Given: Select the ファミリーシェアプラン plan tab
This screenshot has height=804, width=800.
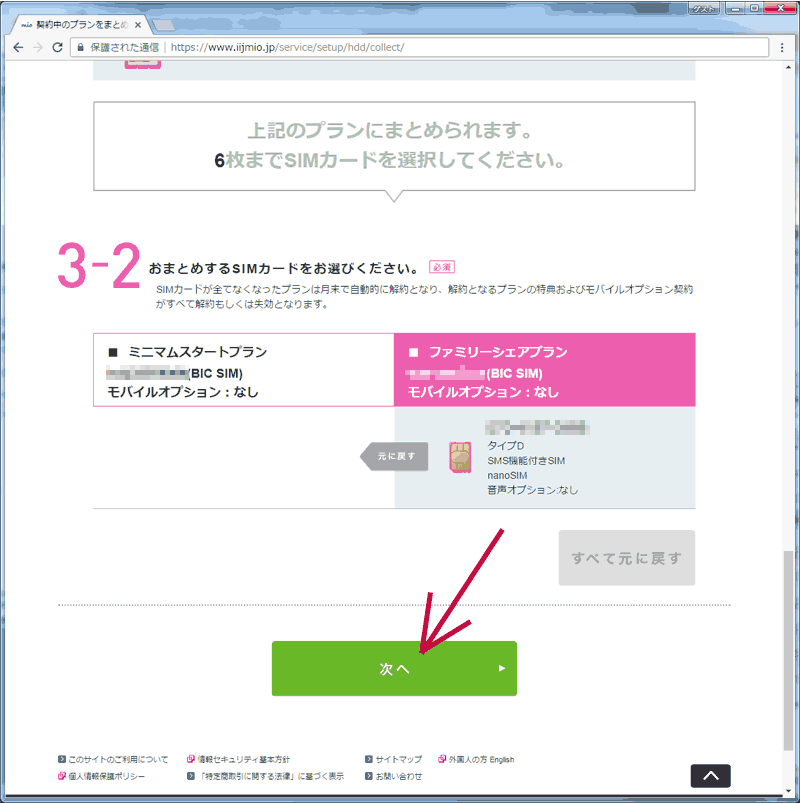Looking at the screenshot, I should tap(544, 370).
